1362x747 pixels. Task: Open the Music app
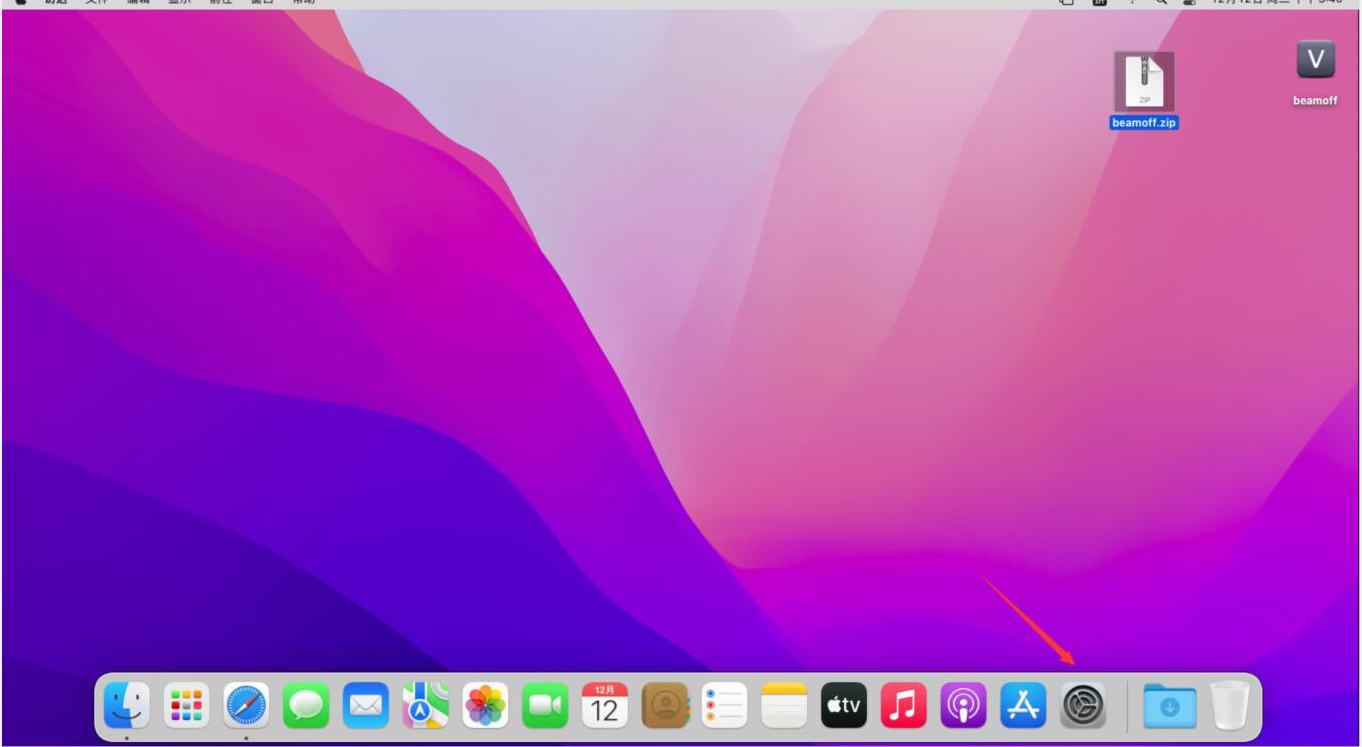tap(904, 706)
